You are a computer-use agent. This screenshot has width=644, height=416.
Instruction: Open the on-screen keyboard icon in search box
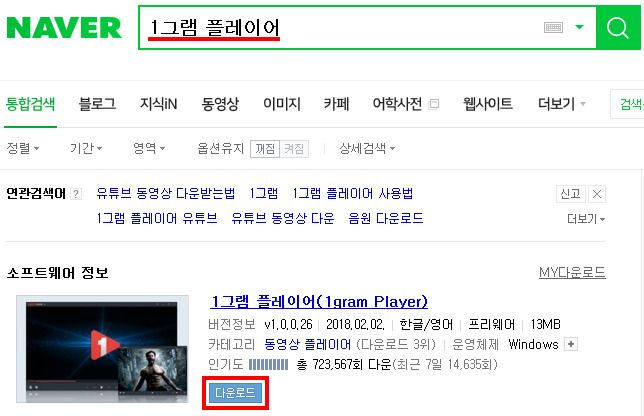click(553, 28)
